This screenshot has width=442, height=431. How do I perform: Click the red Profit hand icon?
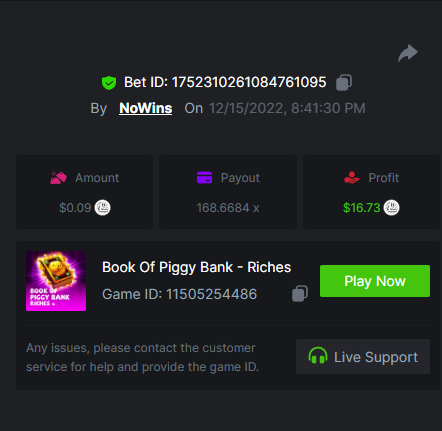[x=352, y=177]
